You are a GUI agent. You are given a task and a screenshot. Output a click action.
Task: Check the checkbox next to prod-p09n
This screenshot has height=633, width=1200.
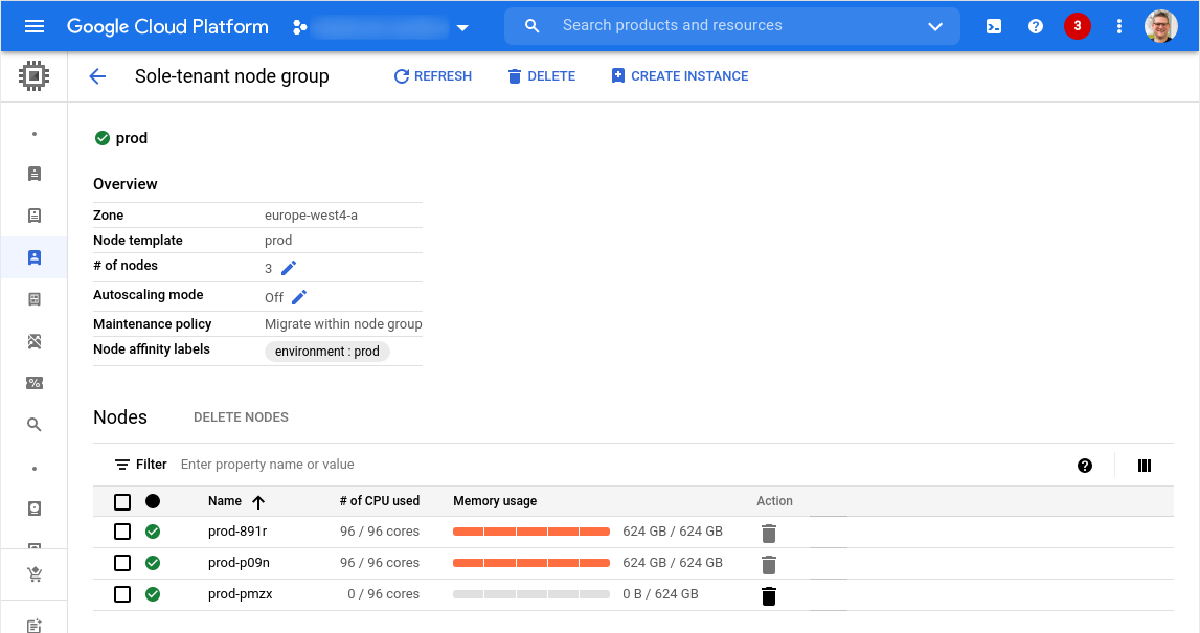coord(122,562)
